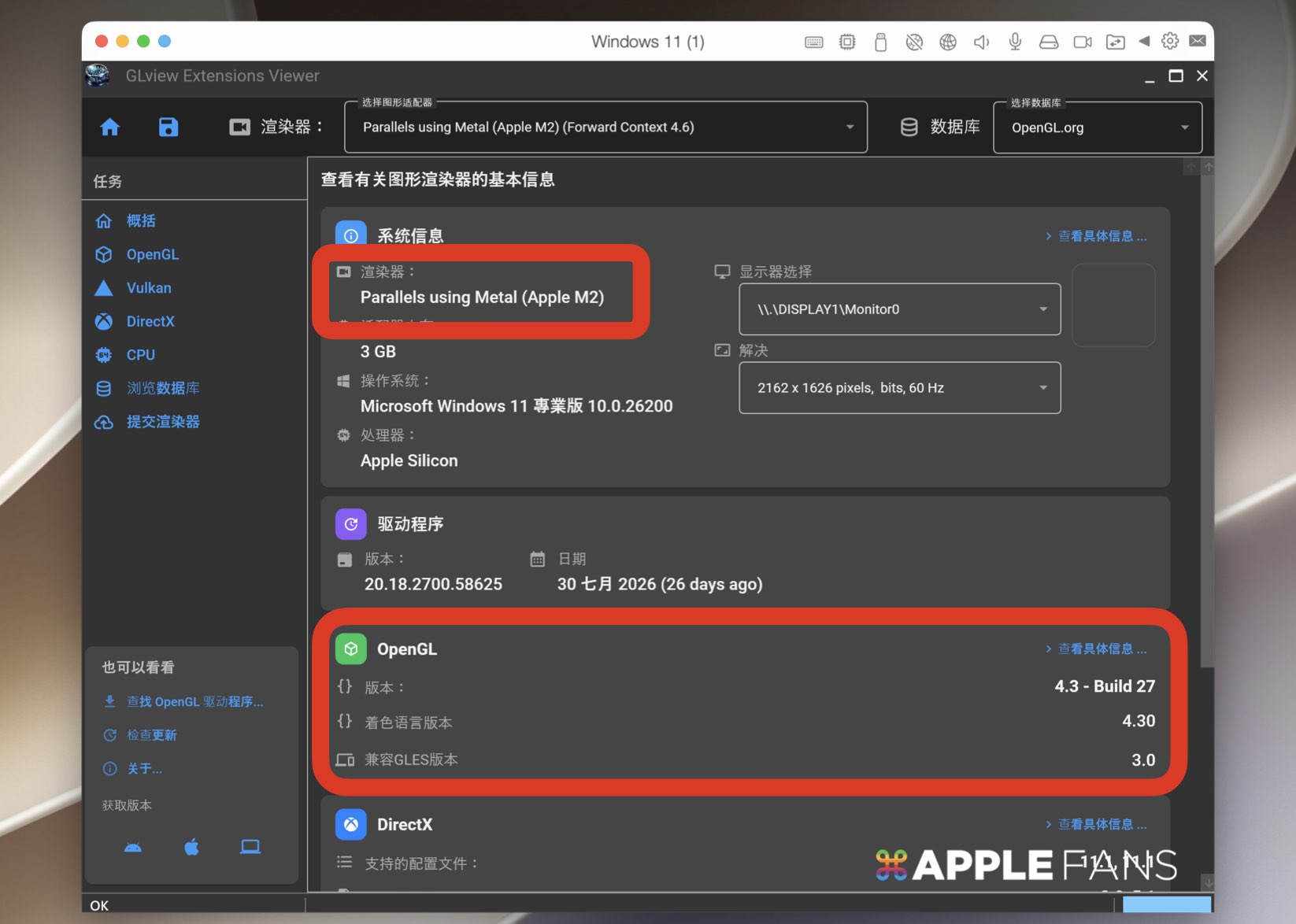Click the hard disk icon in Parallels title bar

click(1049, 42)
